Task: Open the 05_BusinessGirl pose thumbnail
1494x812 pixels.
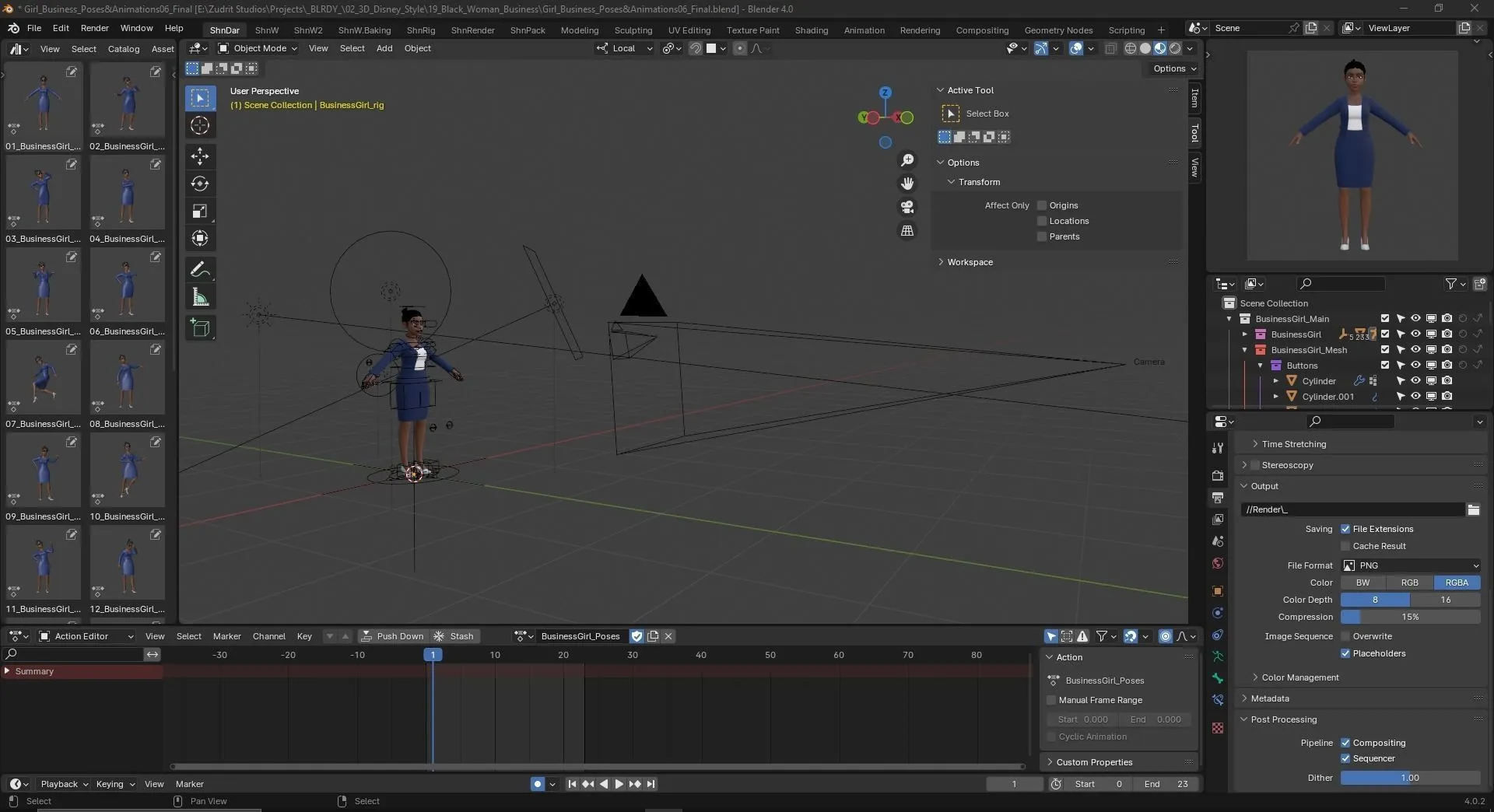Action: coord(43,286)
